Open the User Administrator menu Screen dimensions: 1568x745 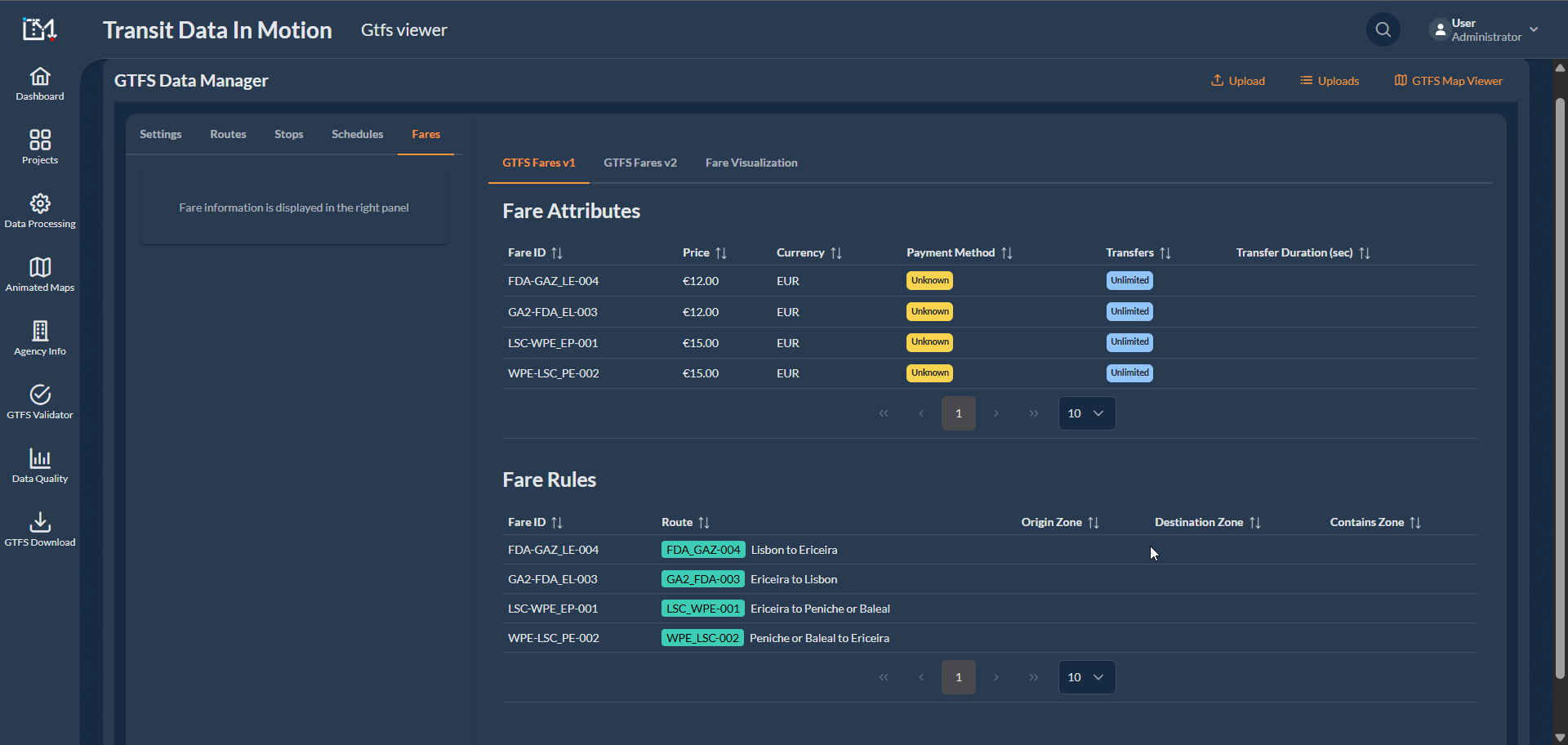click(x=1484, y=30)
